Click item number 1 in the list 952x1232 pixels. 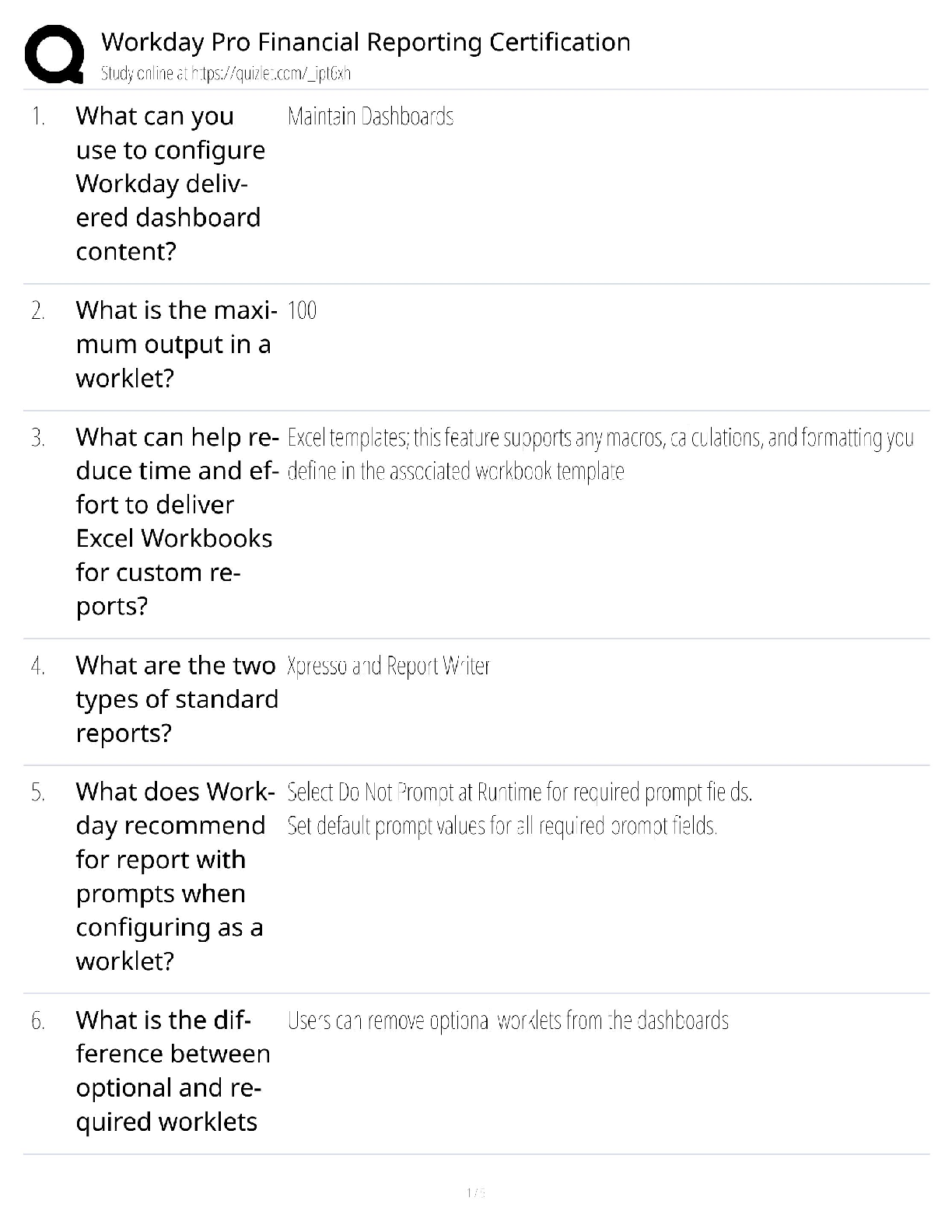38,117
